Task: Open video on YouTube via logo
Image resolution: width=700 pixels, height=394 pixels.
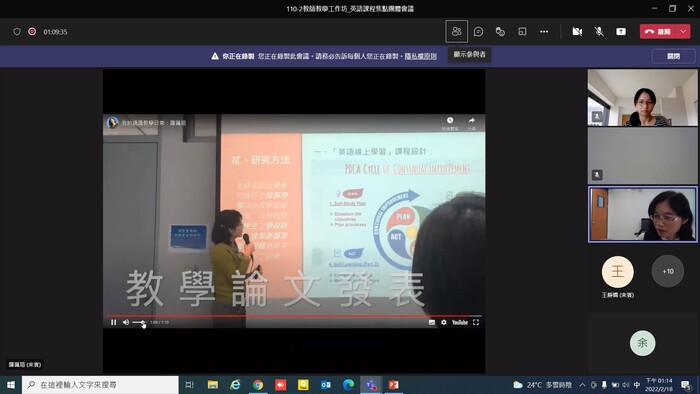Action: coord(460,322)
